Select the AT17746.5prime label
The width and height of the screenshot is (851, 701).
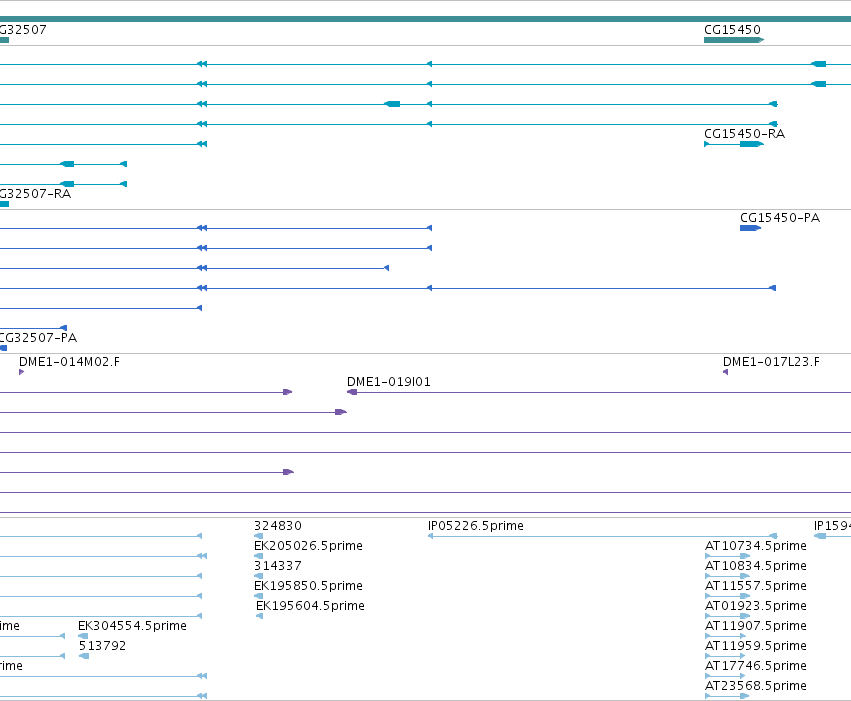(755, 666)
